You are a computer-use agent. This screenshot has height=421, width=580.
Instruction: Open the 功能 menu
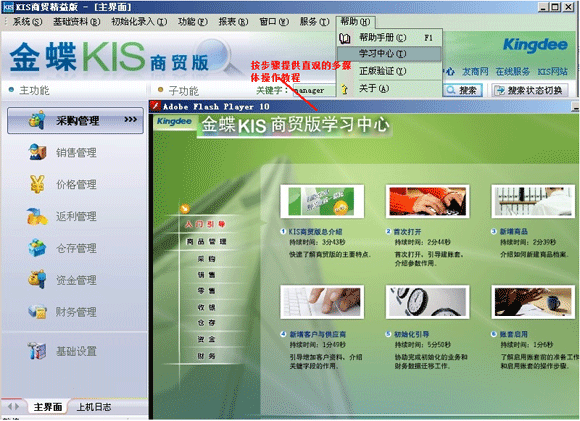click(193, 22)
